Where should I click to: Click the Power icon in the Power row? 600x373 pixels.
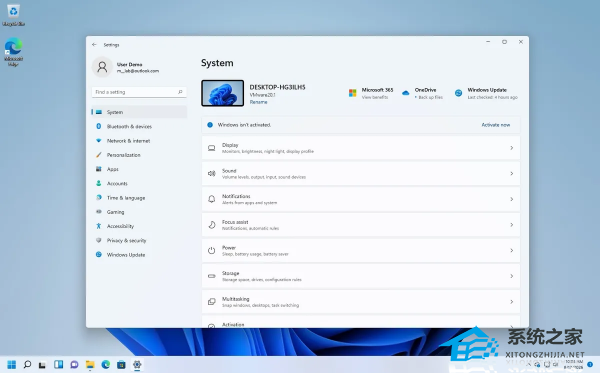coord(212,251)
